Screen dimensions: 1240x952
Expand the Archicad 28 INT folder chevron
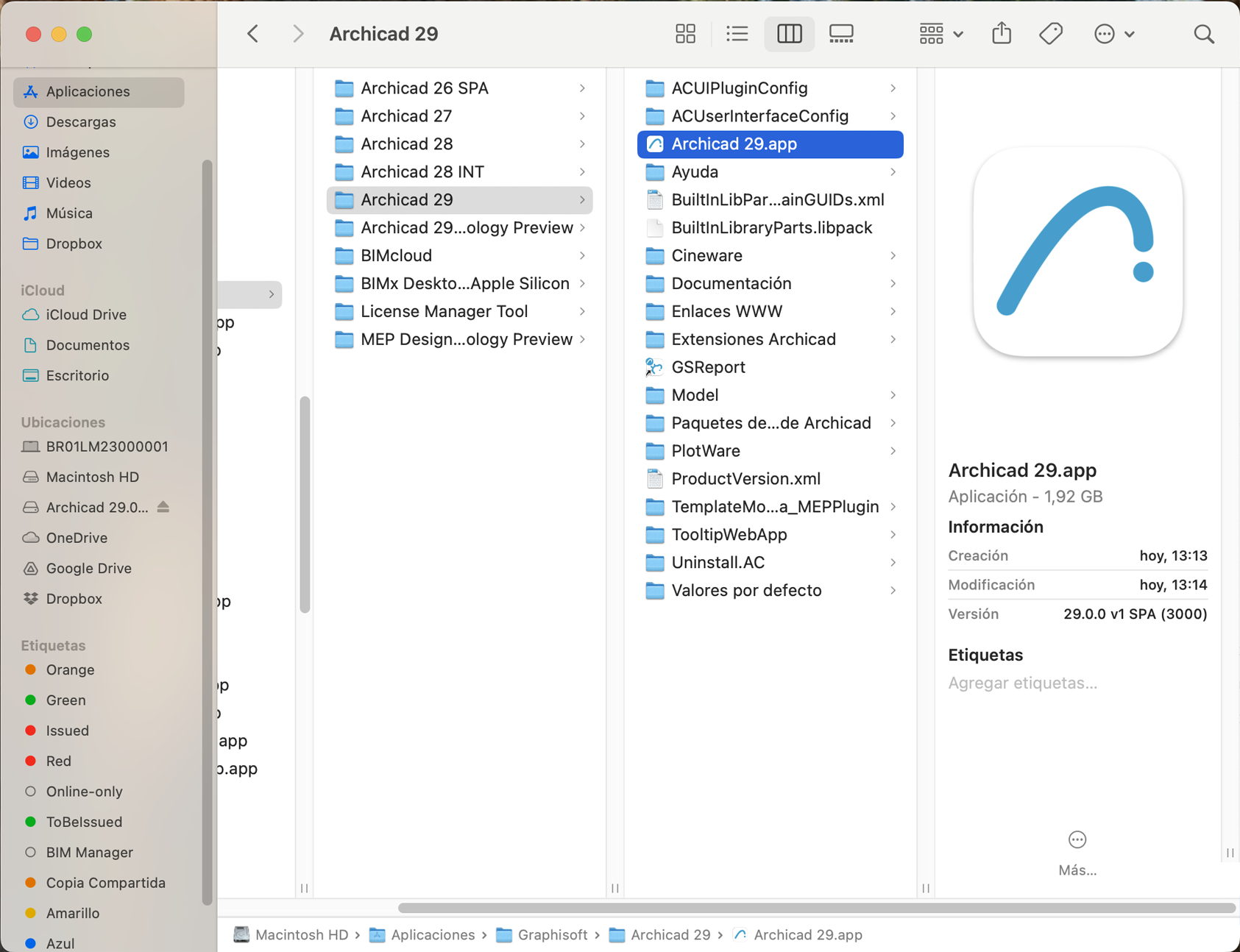click(582, 172)
